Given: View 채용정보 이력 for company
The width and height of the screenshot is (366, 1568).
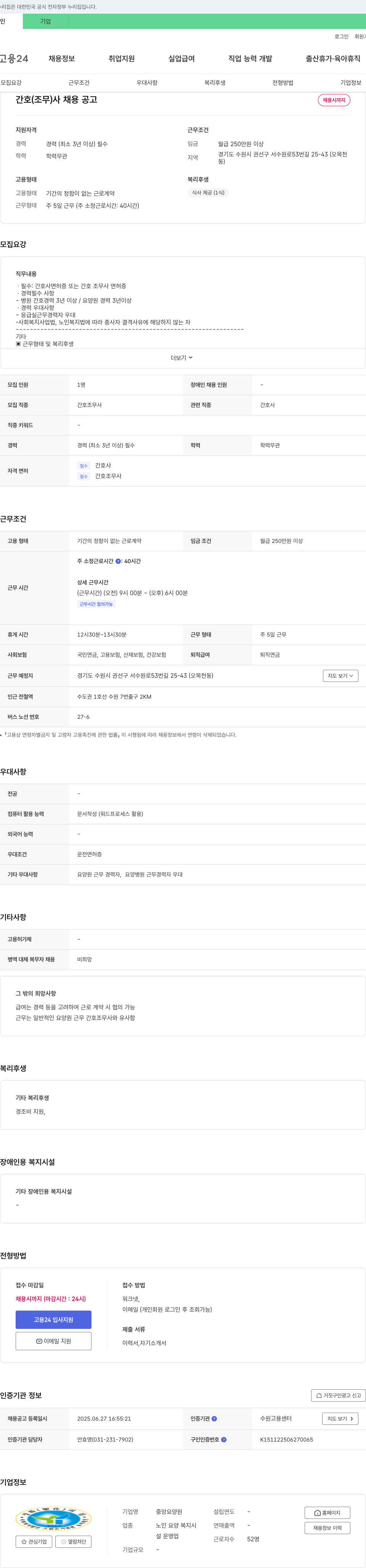Looking at the screenshot, I should (x=327, y=1528).
